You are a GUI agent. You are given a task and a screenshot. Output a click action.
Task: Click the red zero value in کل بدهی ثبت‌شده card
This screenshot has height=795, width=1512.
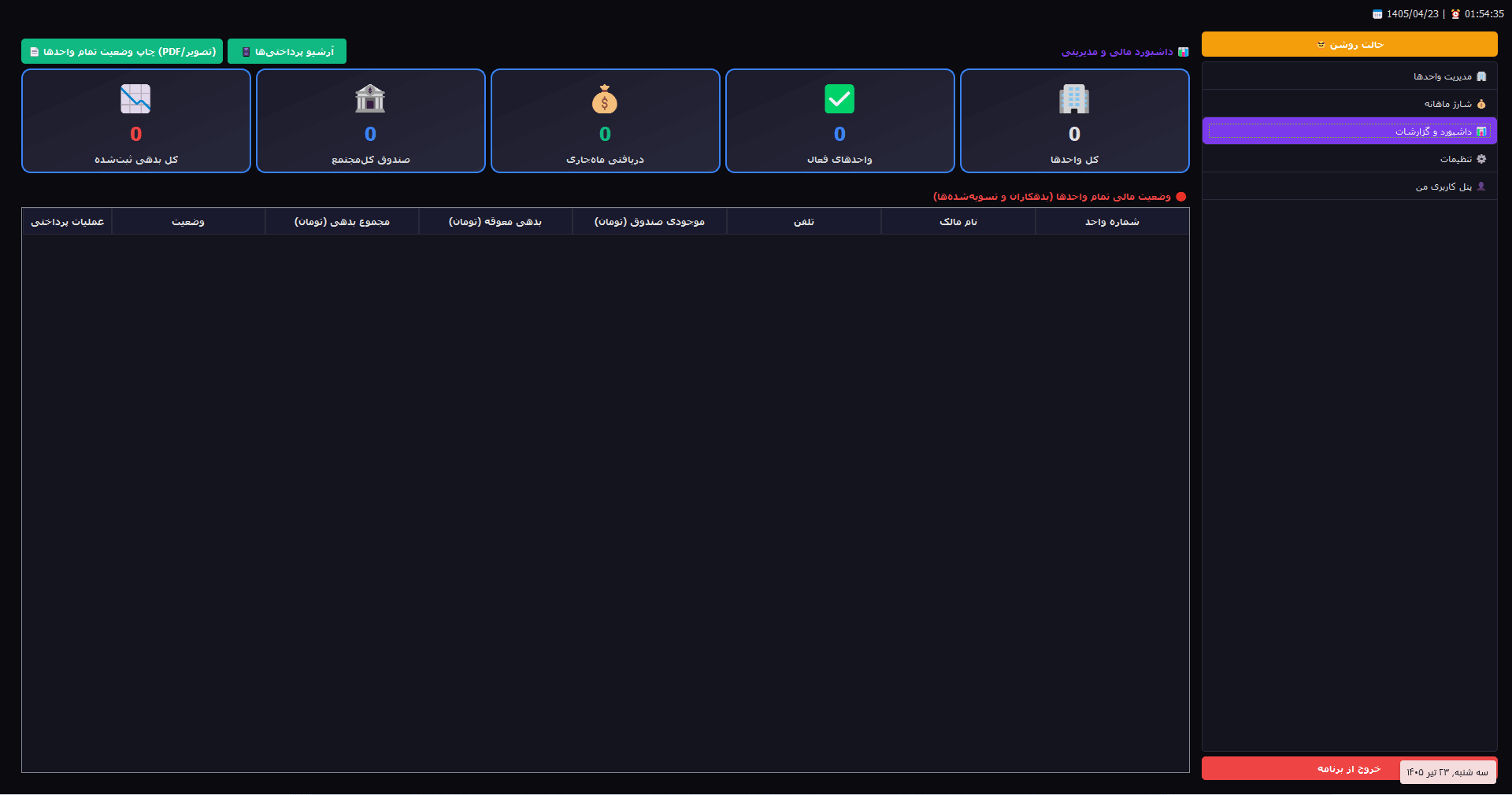[x=136, y=135]
